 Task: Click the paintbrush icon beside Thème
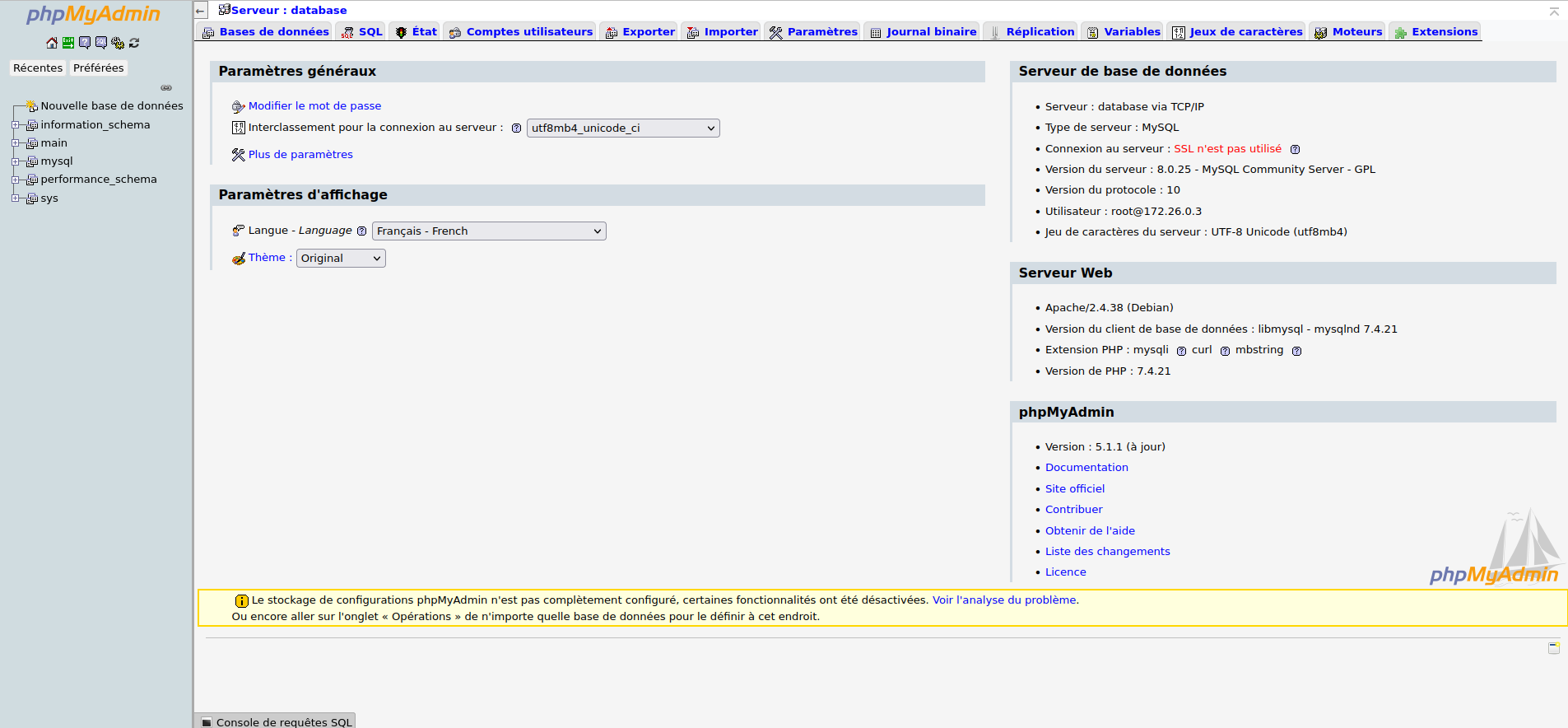tap(239, 258)
